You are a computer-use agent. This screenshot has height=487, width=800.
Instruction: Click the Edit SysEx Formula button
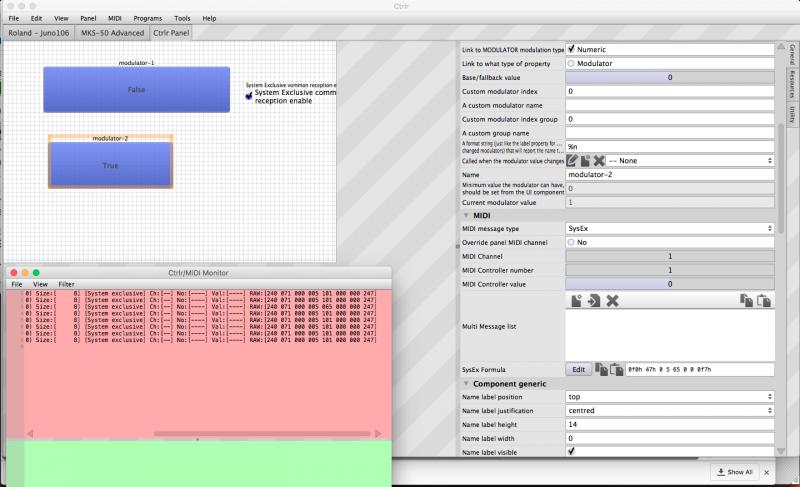tap(579, 369)
